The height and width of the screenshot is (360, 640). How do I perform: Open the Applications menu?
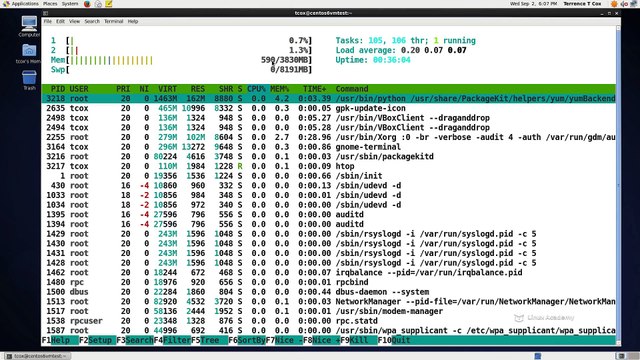coord(21,4)
